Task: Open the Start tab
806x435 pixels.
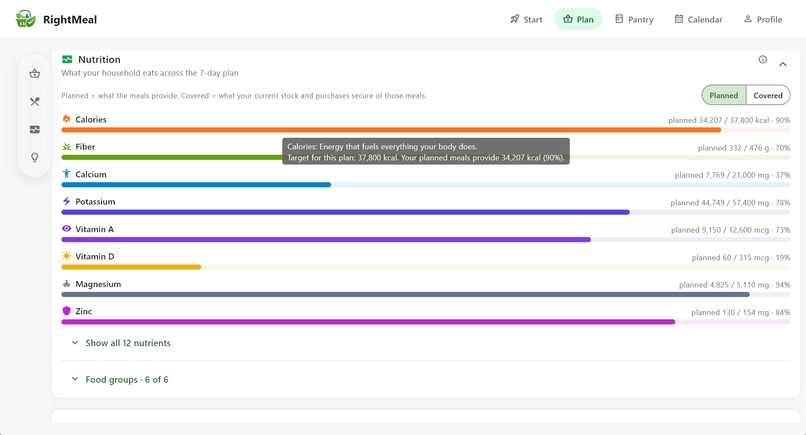Action: [526, 19]
